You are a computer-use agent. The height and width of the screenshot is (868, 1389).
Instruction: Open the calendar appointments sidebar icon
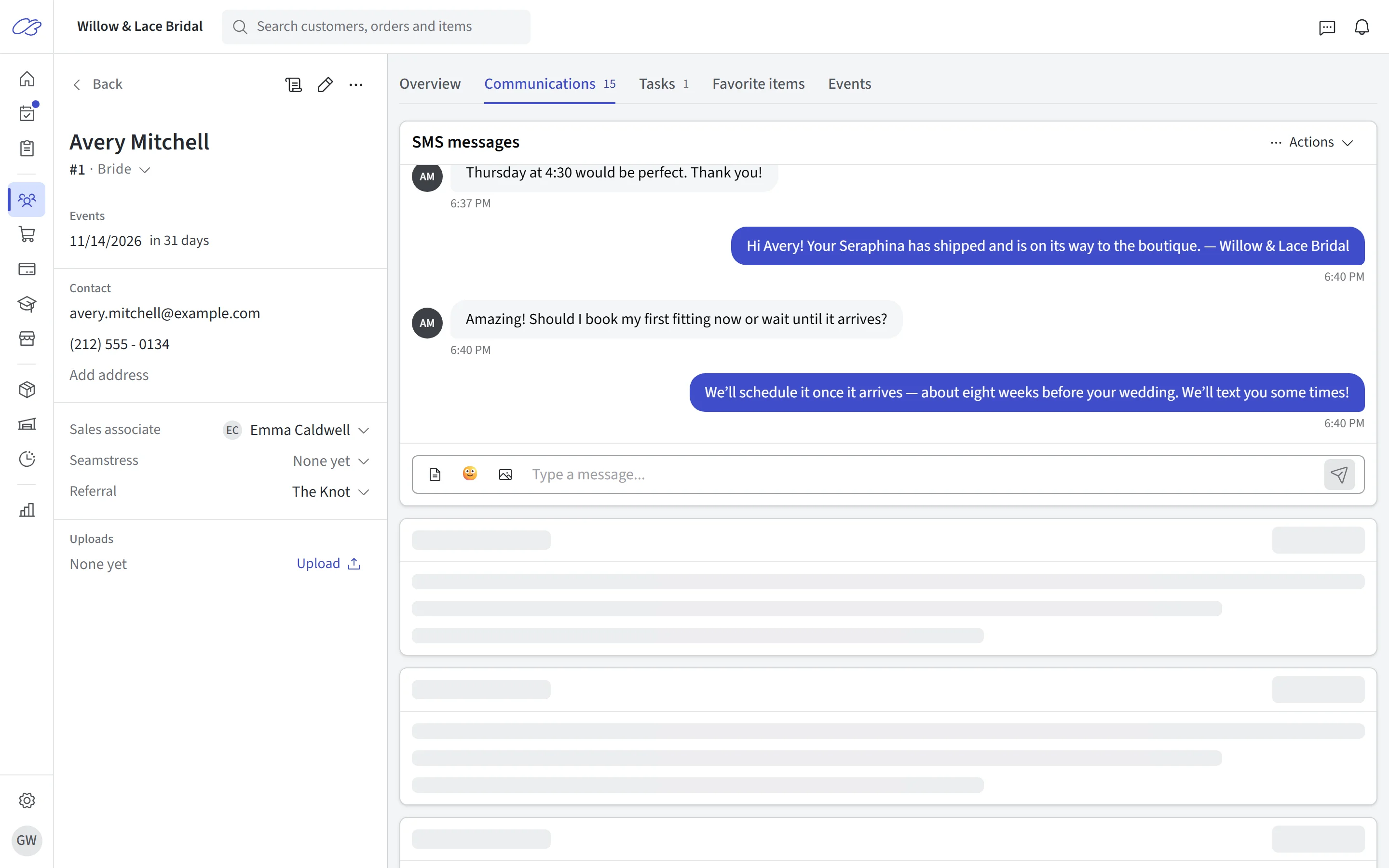coord(27,113)
